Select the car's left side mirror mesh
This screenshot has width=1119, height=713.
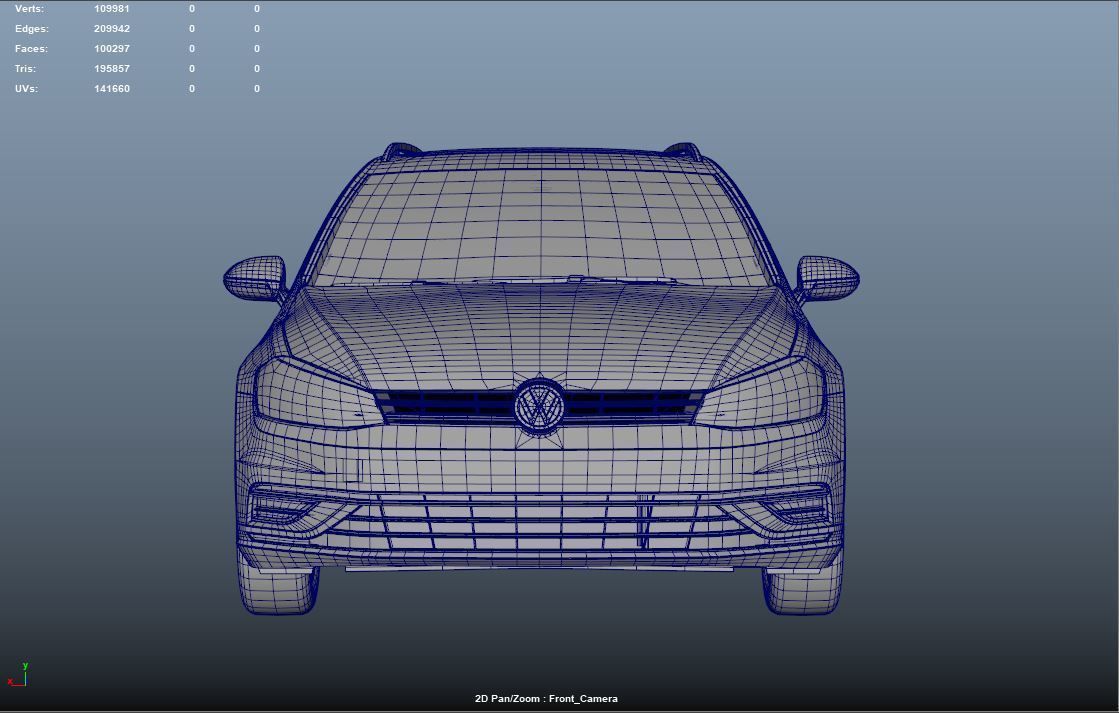255,278
